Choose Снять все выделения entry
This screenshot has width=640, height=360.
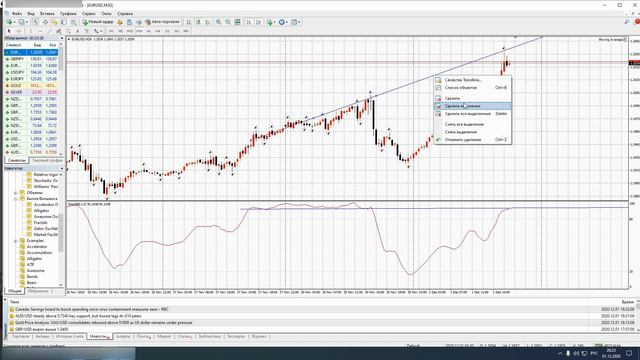click(472, 124)
